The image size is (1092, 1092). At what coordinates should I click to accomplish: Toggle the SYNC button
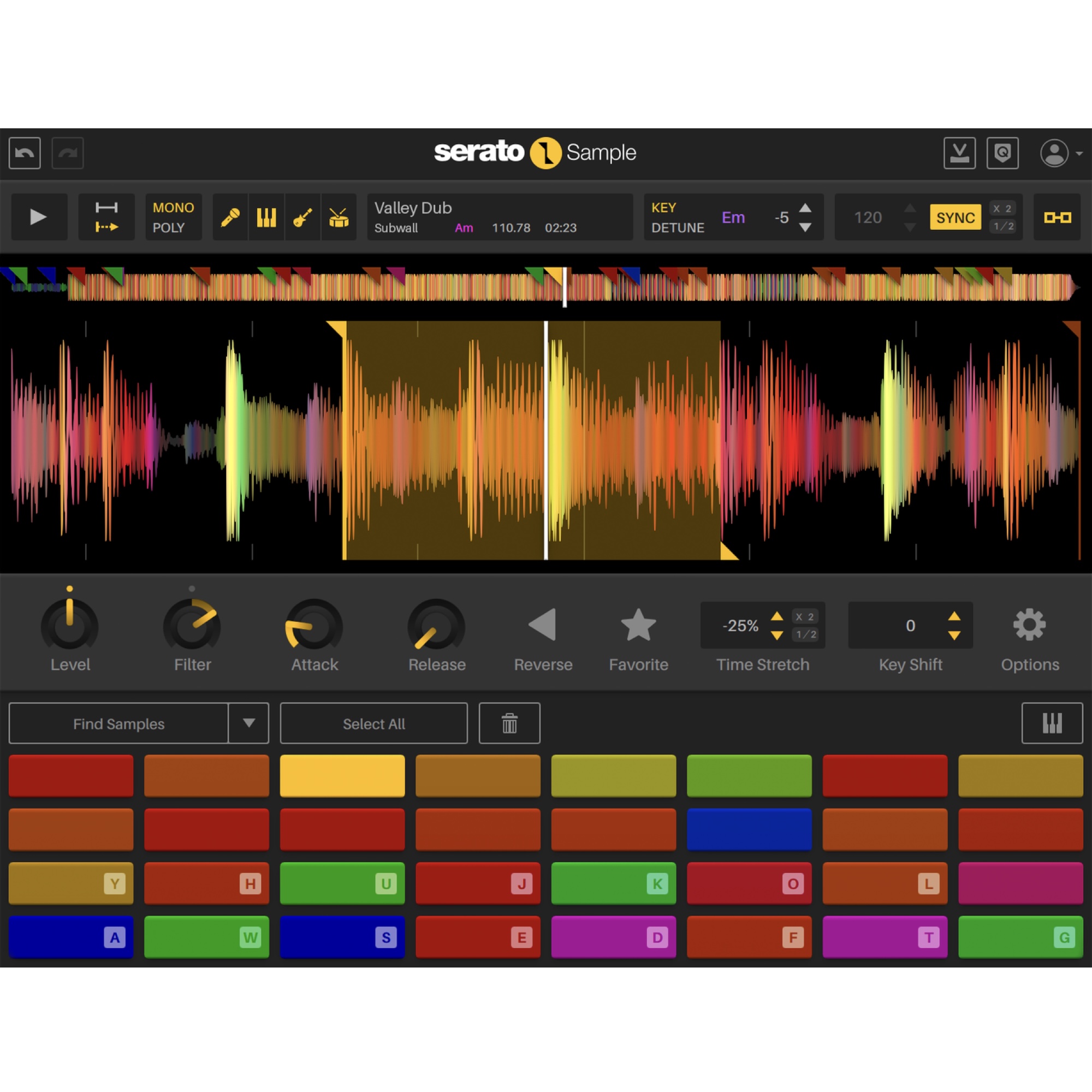[x=955, y=217]
